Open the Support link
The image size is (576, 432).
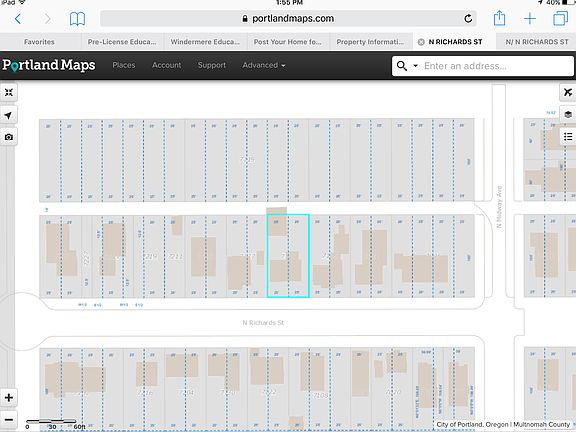pyautogui.click(x=212, y=65)
